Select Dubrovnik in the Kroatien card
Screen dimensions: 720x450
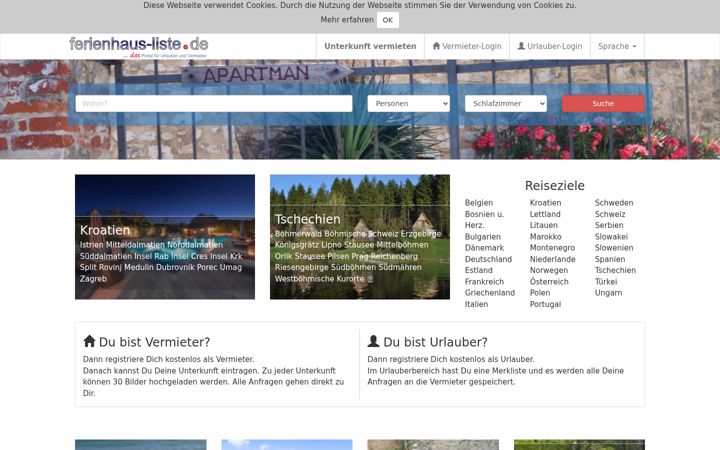point(175,267)
